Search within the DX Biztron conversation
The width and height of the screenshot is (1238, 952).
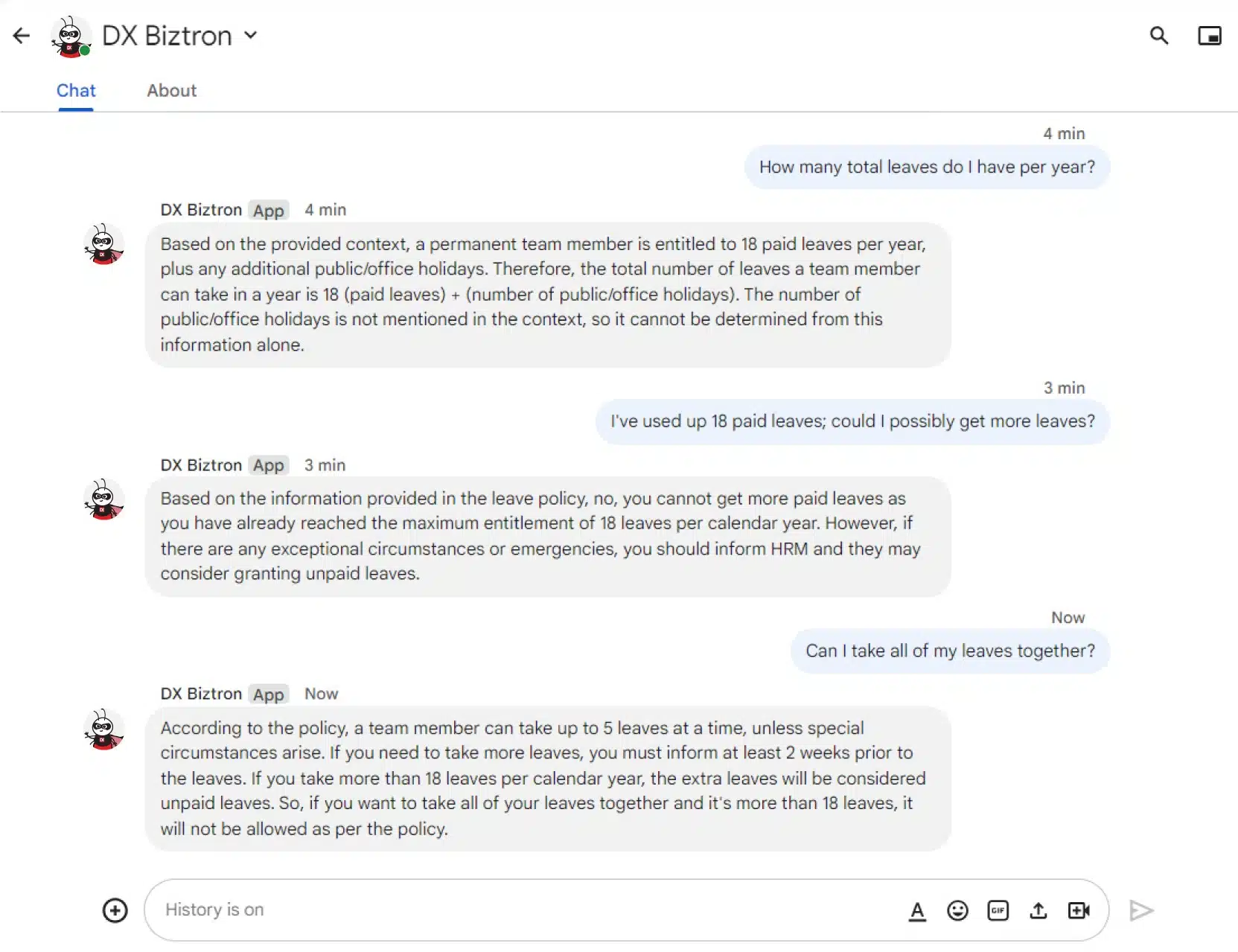tap(1159, 35)
